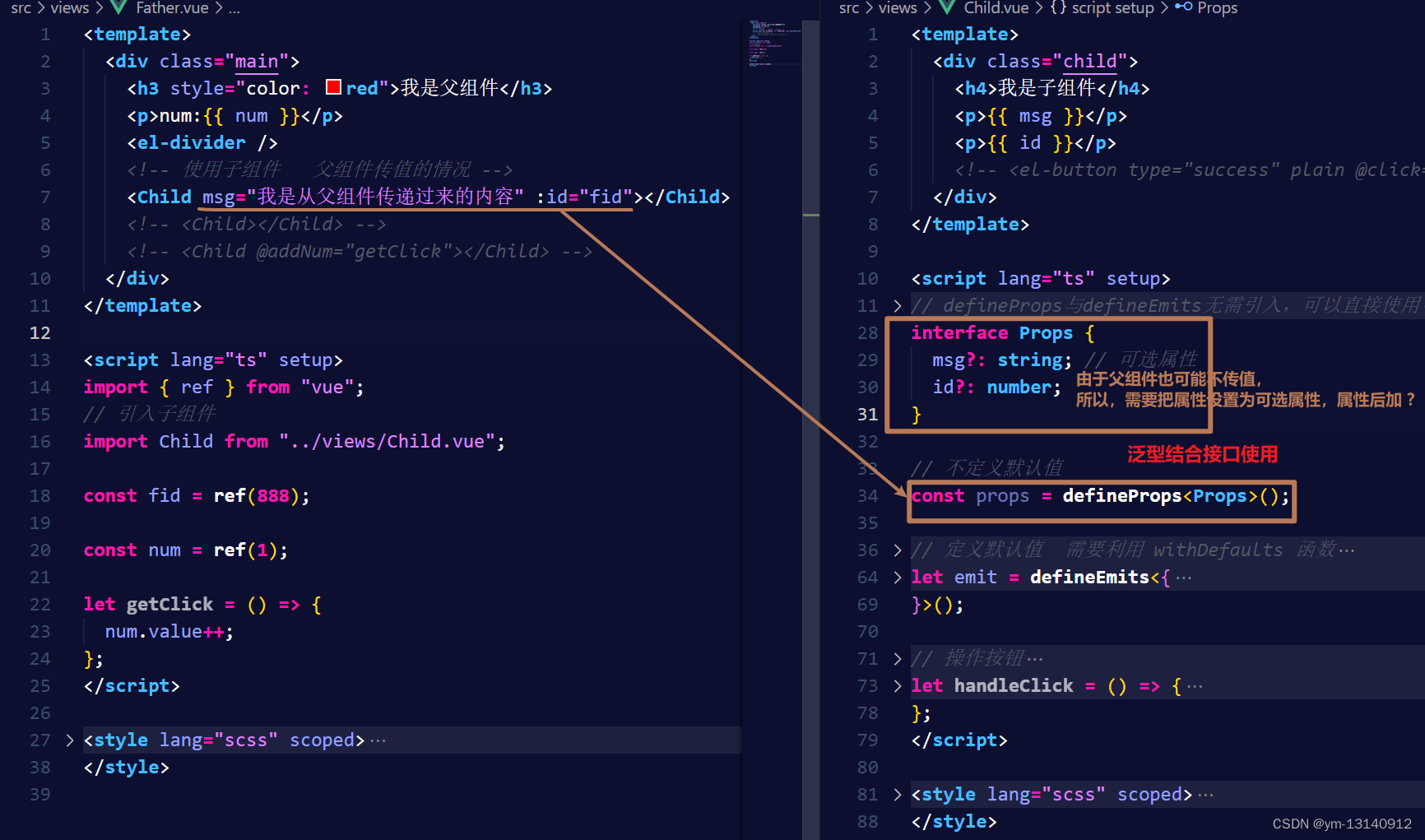Expand folded style block at line 81 in Child.vue
This screenshot has height=840, width=1425.
coord(898,795)
